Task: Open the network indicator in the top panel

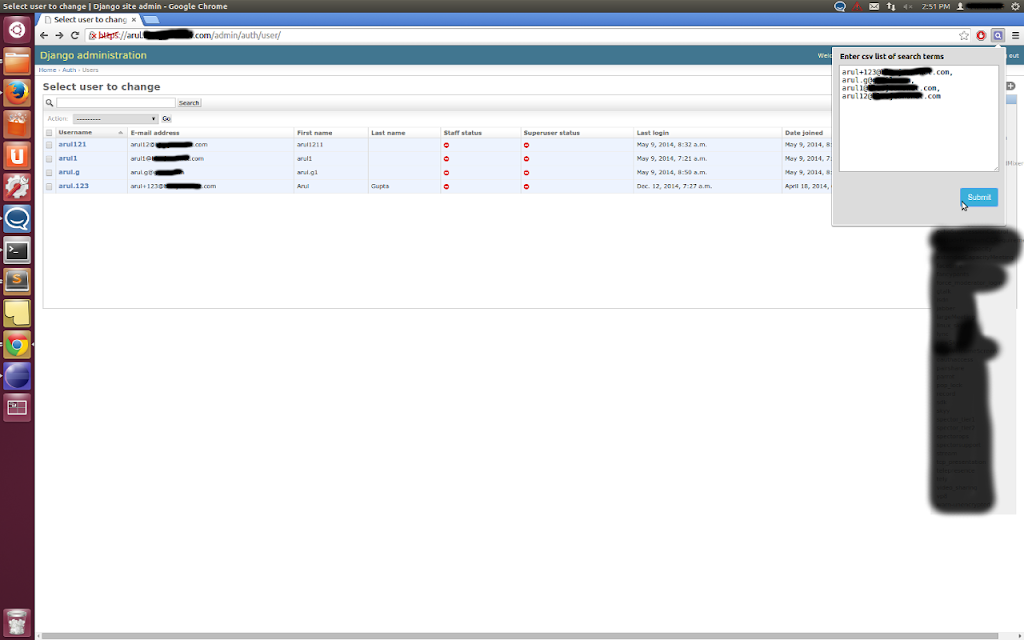Action: coord(891,7)
